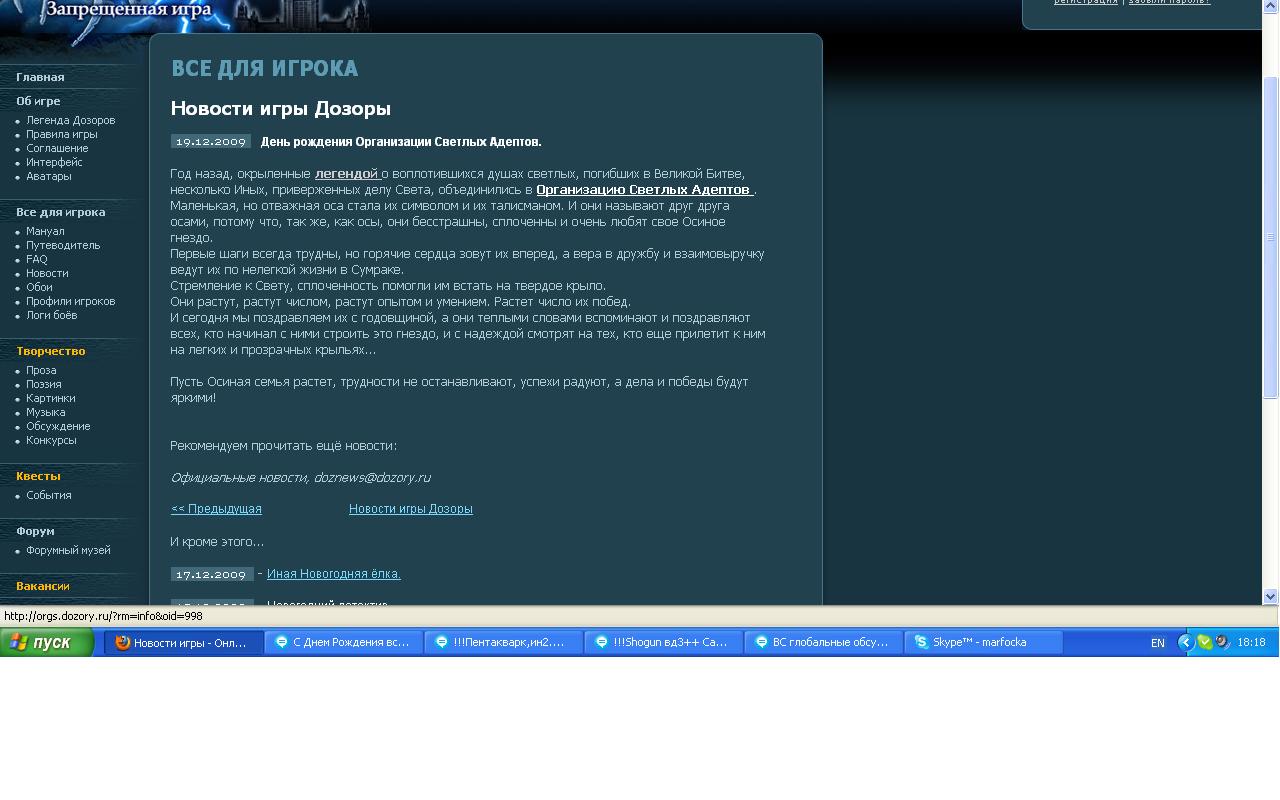The width and height of the screenshot is (1280, 800).
Task: Switch to the ВС глобальные обсу… taskbar chat
Action: pyautogui.click(x=824, y=643)
